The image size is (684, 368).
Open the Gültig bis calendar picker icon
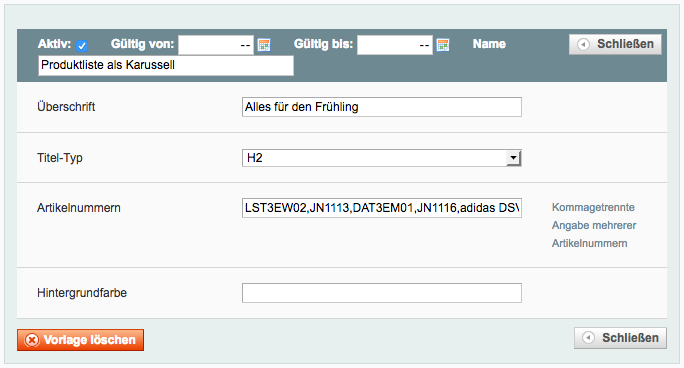pos(443,44)
